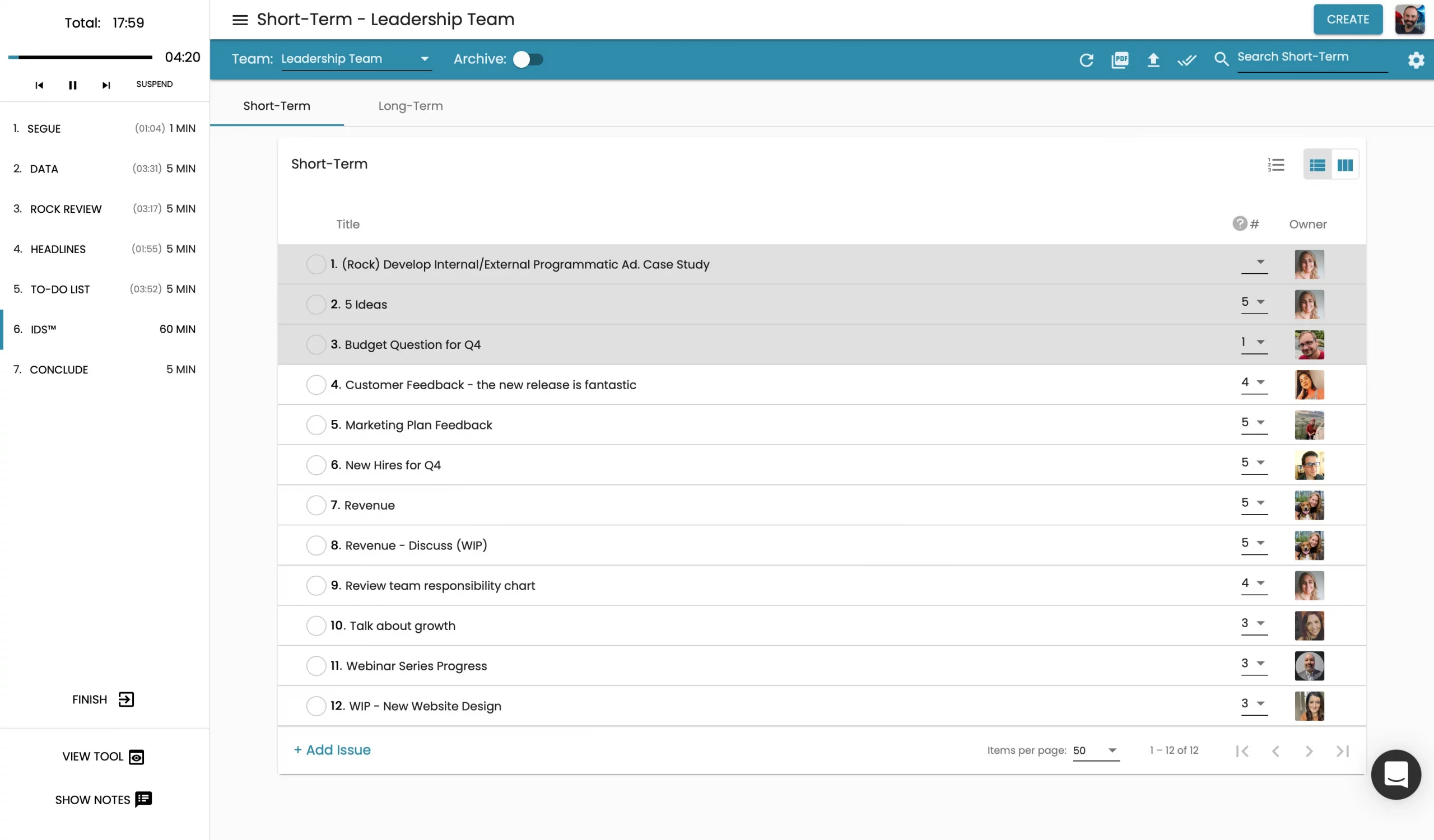The width and height of the screenshot is (1434, 840).
Task: Open the chat support bubble
Action: point(1395,774)
